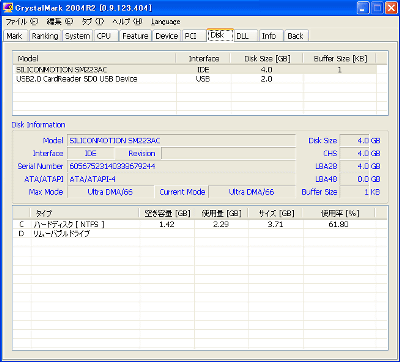The image size is (400, 362).
Task: Click the Disk Size [GB] column header
Action: (267, 59)
